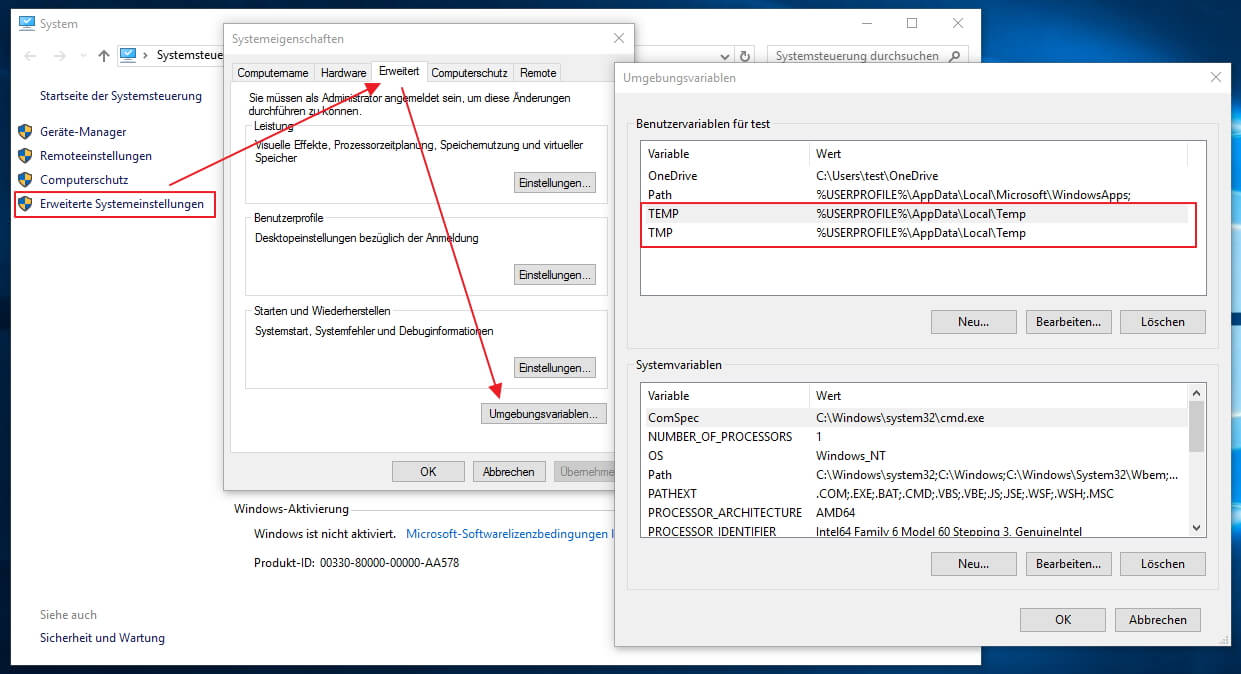Click Neu... under Benutzervariablen
The width and height of the screenshot is (1241, 674).
[973, 322]
